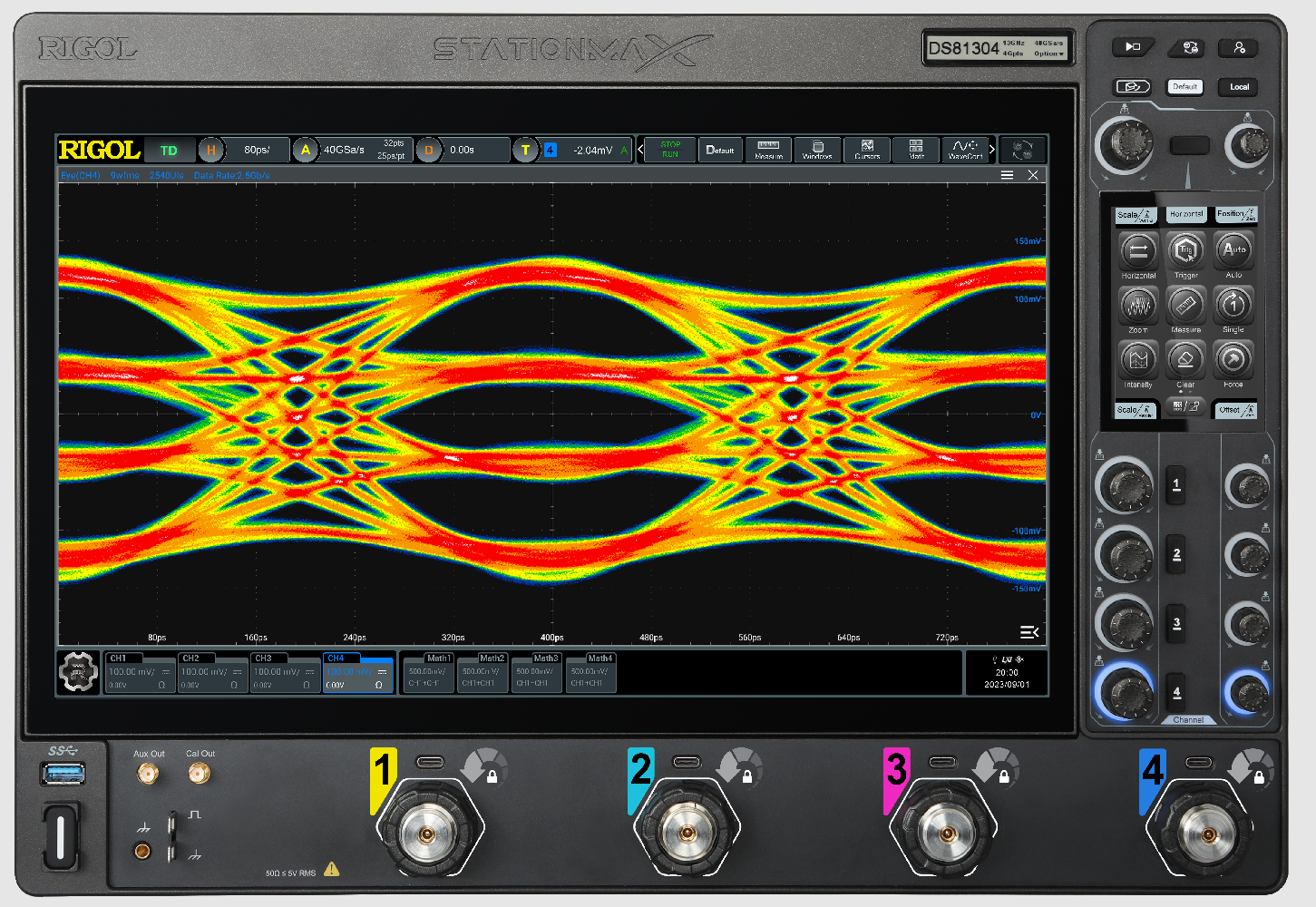This screenshot has width=1316, height=907.
Task: Tap the Single acquisition icon
Action: point(1233,306)
